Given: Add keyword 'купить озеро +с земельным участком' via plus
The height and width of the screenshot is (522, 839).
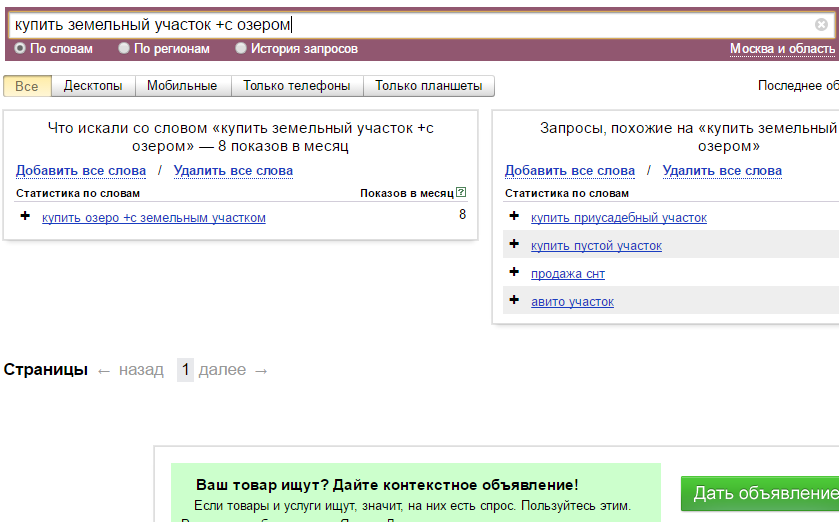Looking at the screenshot, I should coord(26,217).
